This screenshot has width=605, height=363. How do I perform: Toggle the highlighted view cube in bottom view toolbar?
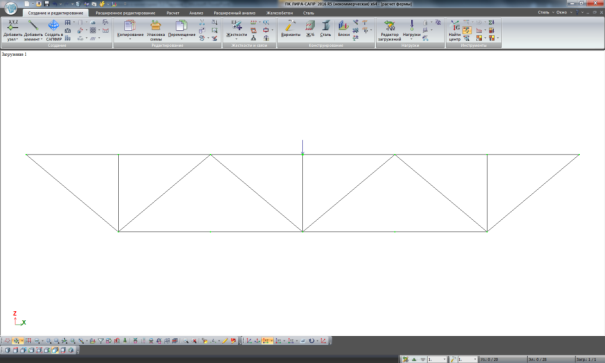[55, 350]
